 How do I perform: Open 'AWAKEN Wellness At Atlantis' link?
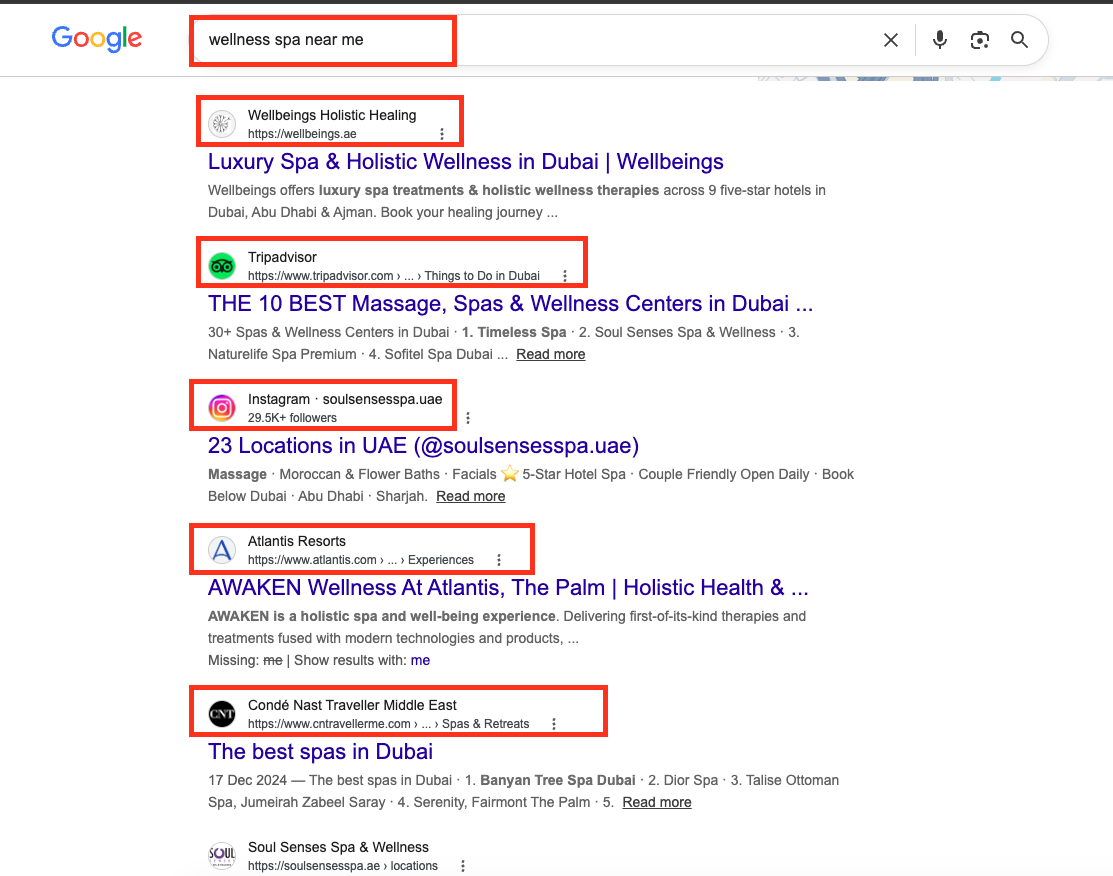(508, 588)
